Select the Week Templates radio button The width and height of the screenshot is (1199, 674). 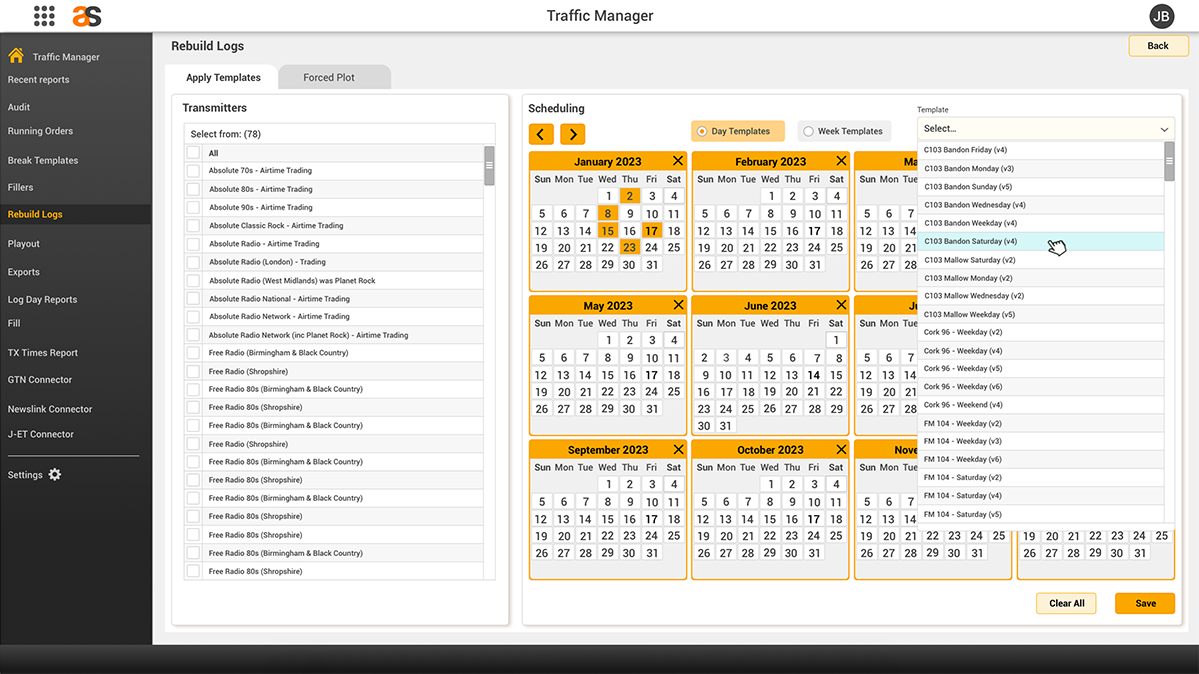pos(808,132)
